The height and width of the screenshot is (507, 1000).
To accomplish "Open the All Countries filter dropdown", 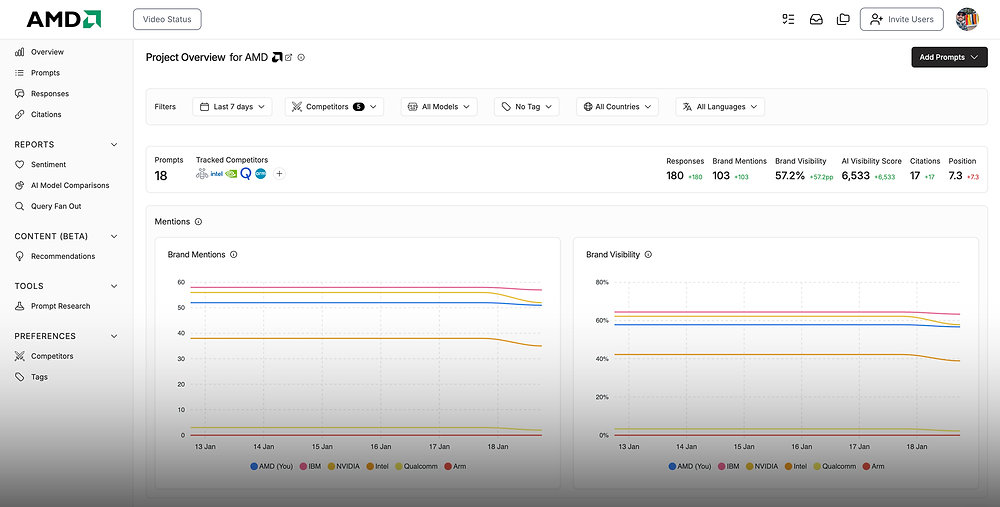I will (x=617, y=107).
